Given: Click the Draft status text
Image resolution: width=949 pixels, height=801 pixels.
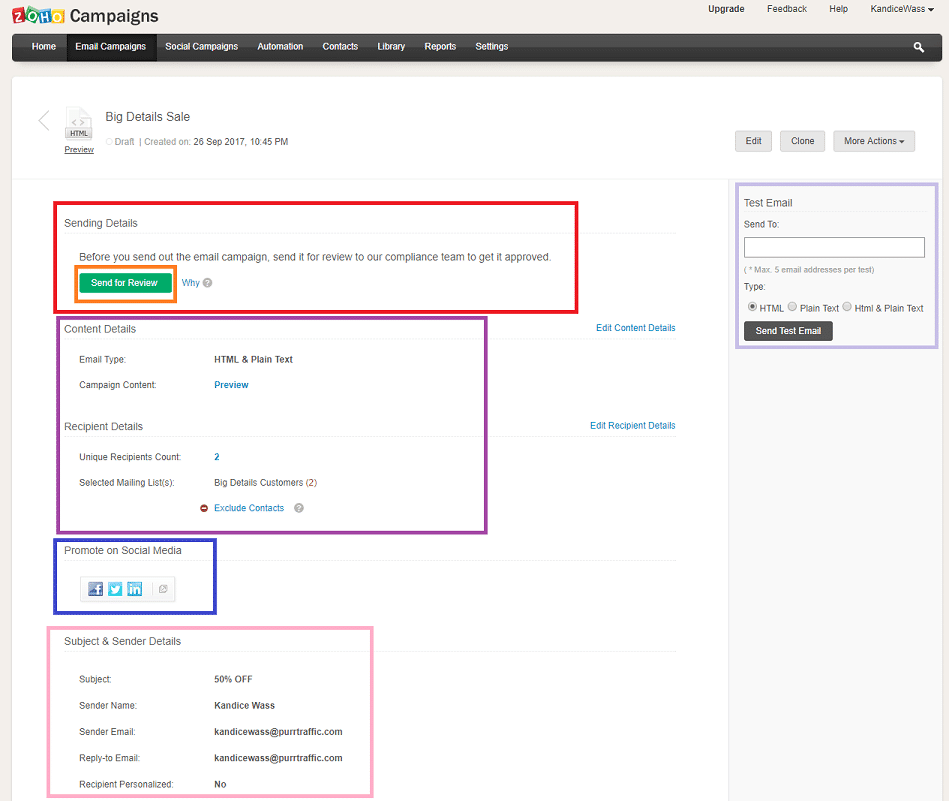Looking at the screenshot, I should click(124, 142).
